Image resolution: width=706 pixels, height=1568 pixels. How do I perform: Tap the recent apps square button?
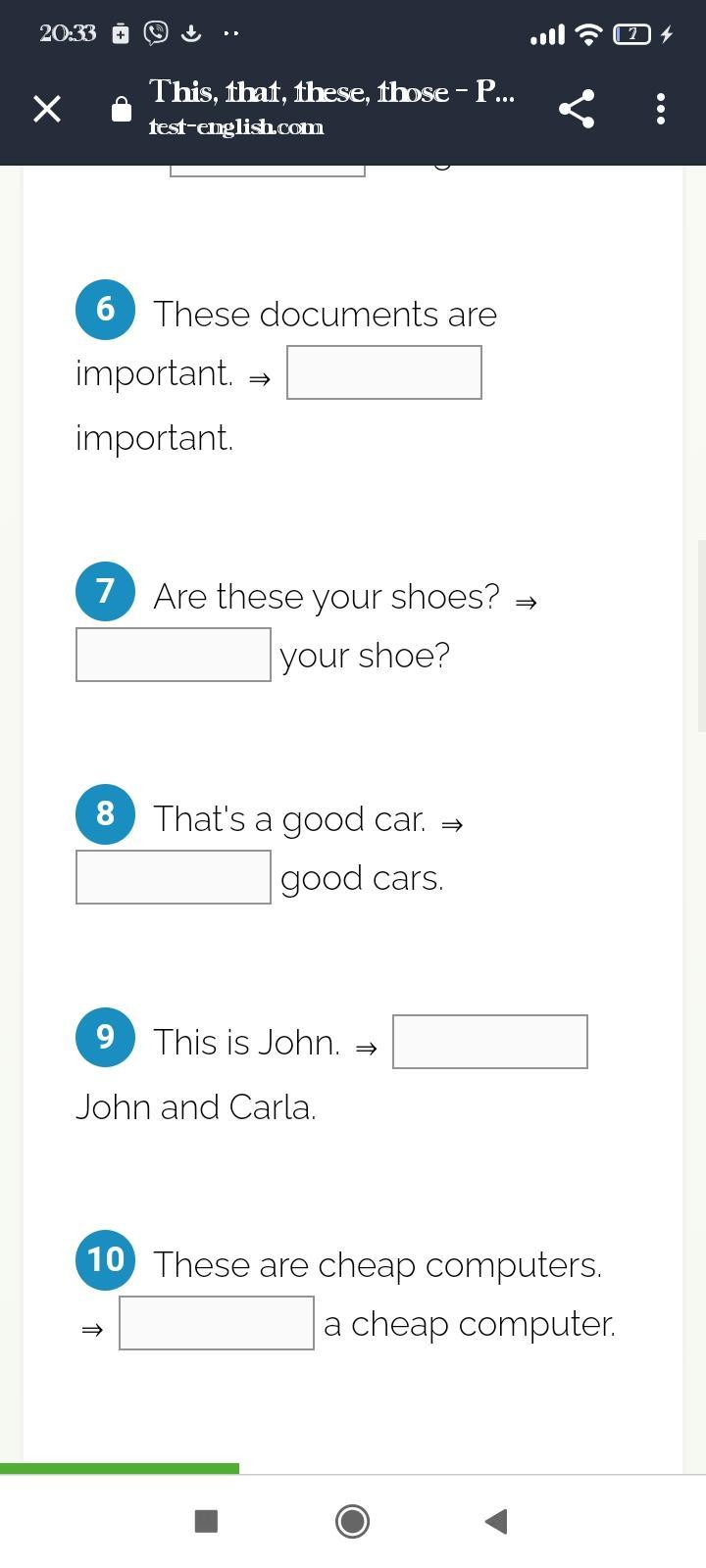click(206, 1521)
